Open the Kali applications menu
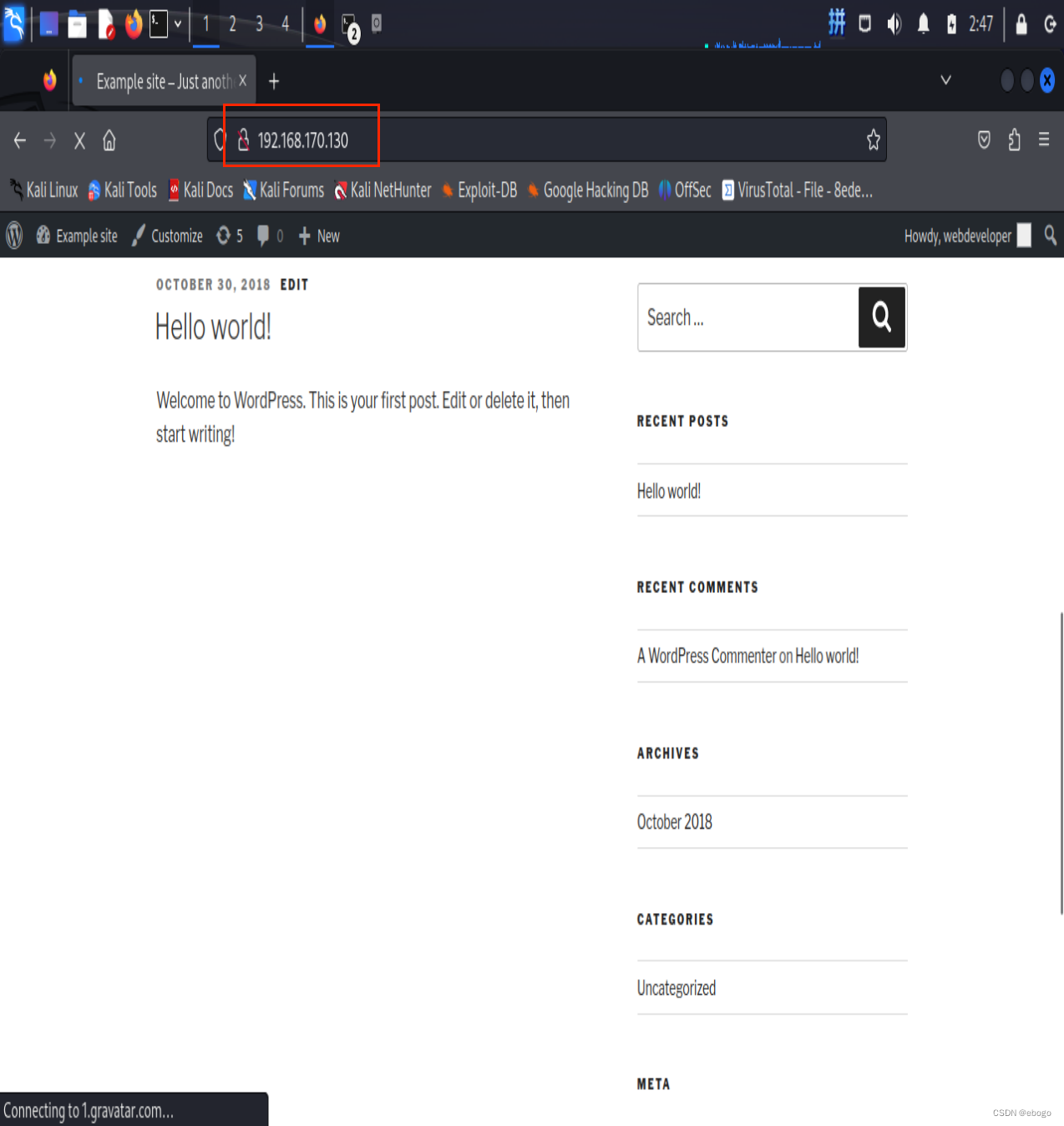This screenshot has width=1064, height=1126. click(x=14, y=23)
